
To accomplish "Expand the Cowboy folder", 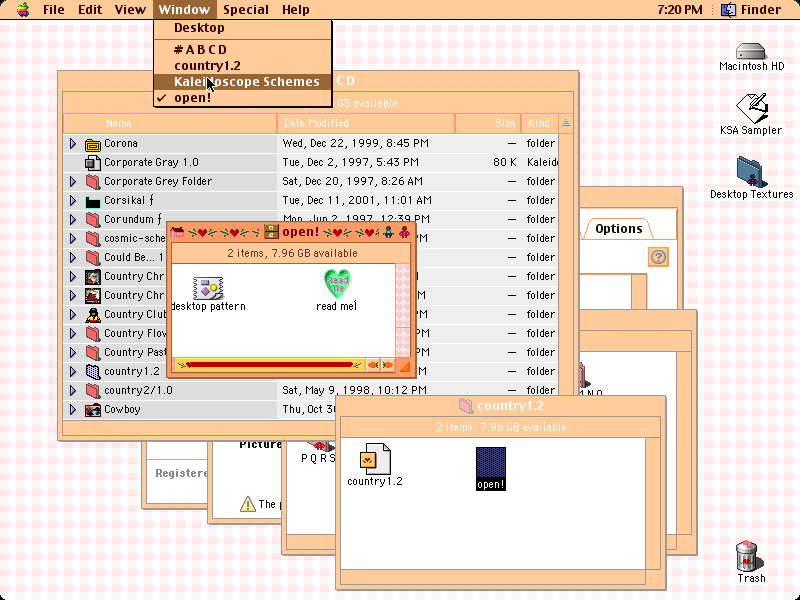I will (73, 409).
